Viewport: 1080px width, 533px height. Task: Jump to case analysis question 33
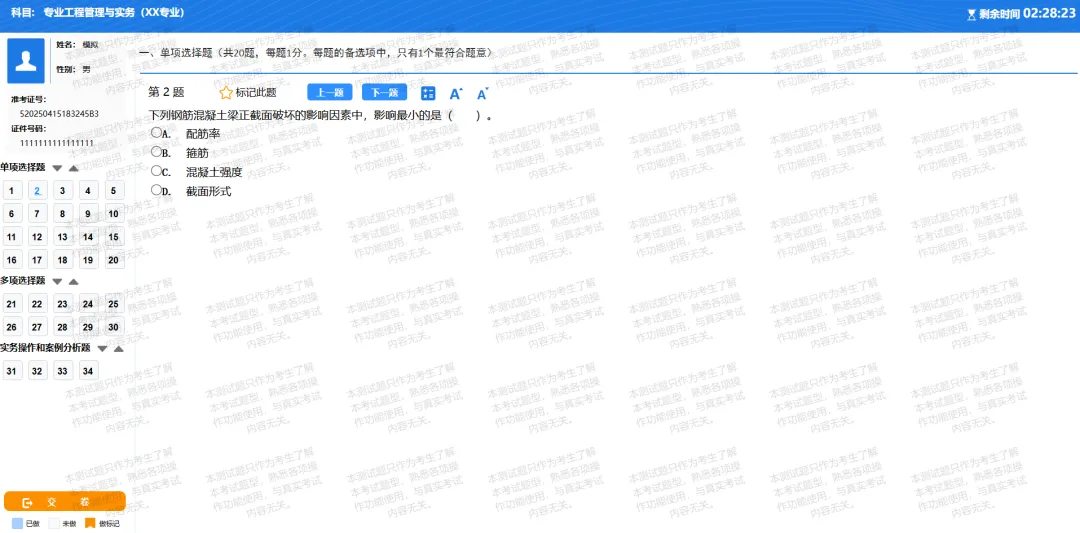[63, 372]
